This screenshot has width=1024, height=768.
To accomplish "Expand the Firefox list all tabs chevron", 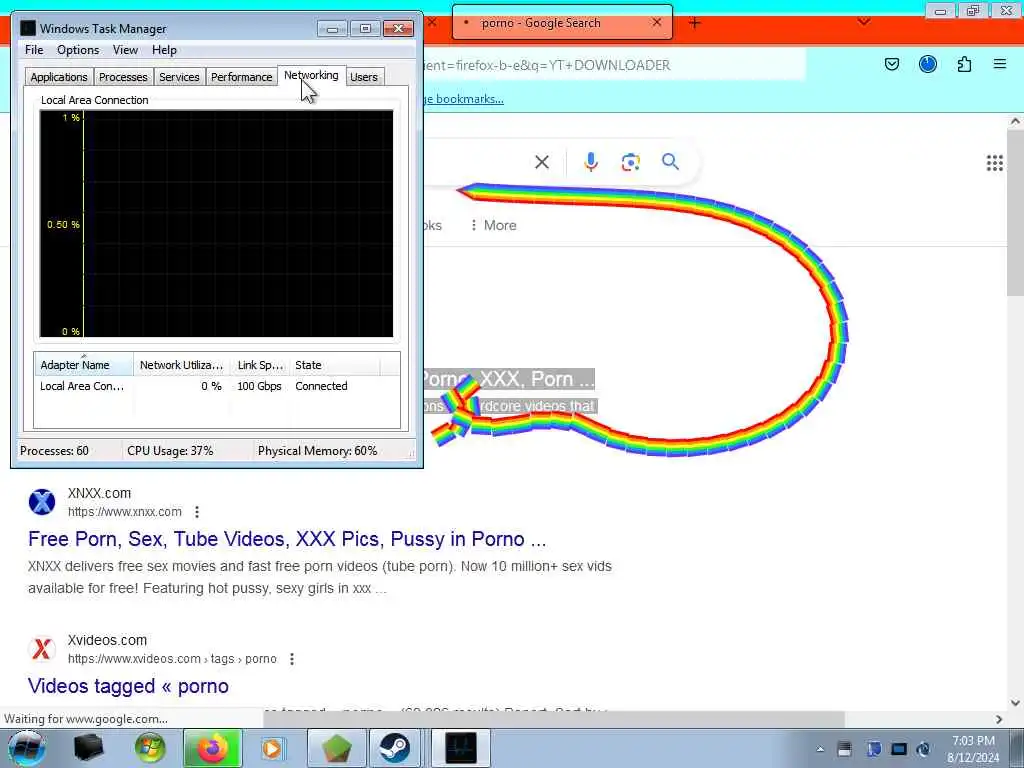I will point(863,22).
